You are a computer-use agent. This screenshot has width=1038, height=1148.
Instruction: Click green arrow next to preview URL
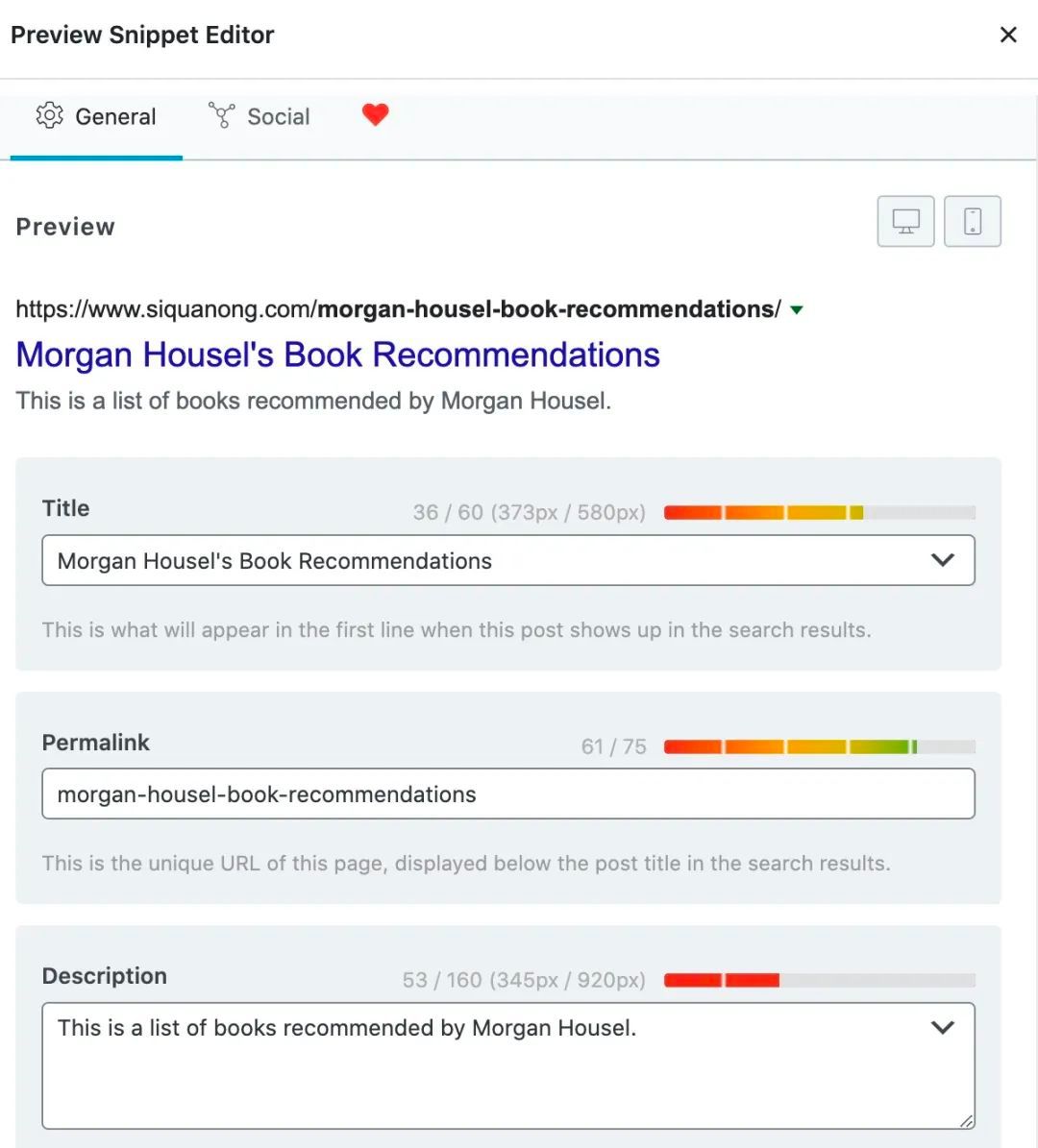point(796,310)
